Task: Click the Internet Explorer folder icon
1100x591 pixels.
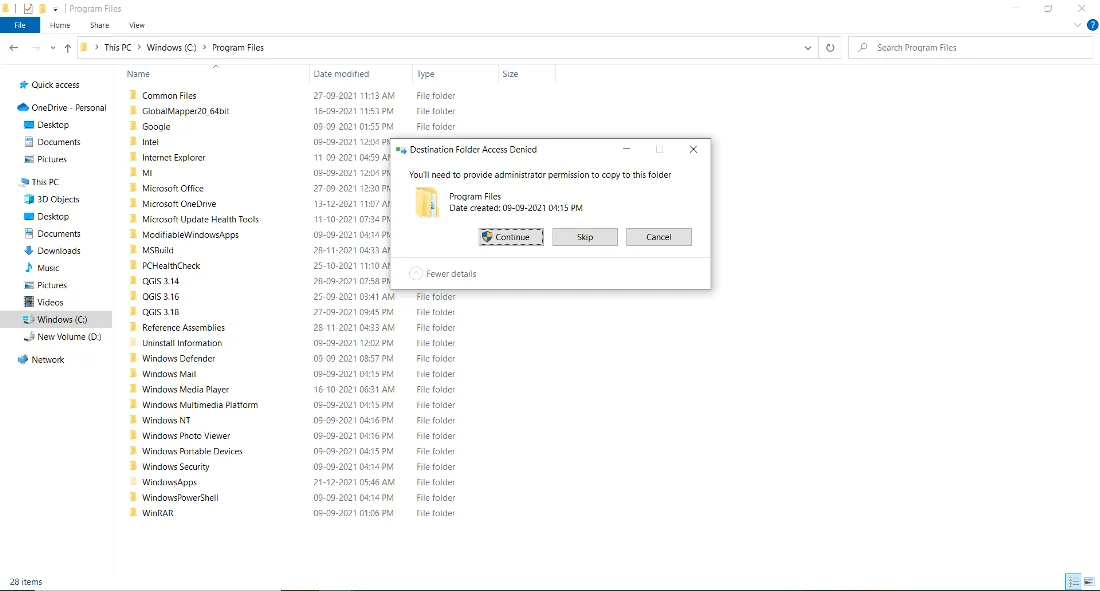Action: 133,157
